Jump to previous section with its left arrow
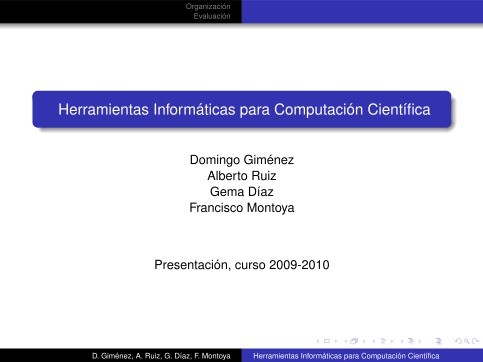483x362 pixels. (x=402, y=341)
